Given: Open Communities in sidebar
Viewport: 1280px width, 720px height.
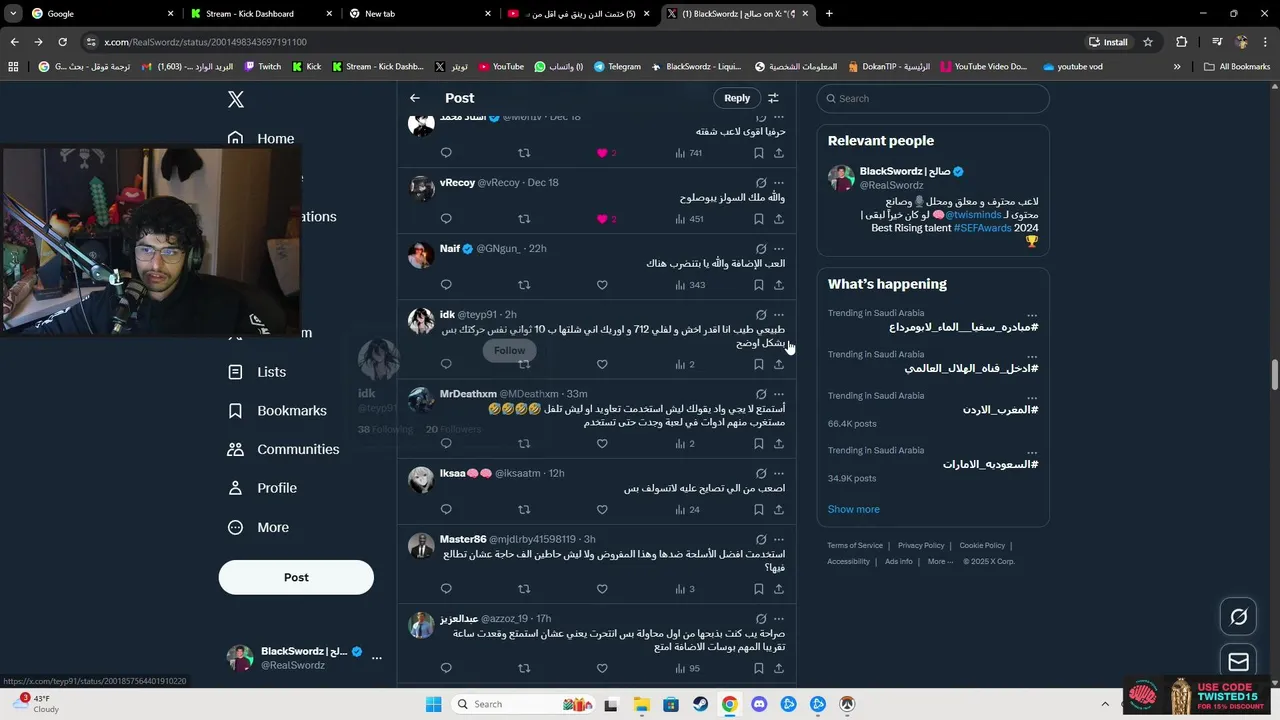Looking at the screenshot, I should click(283, 449).
